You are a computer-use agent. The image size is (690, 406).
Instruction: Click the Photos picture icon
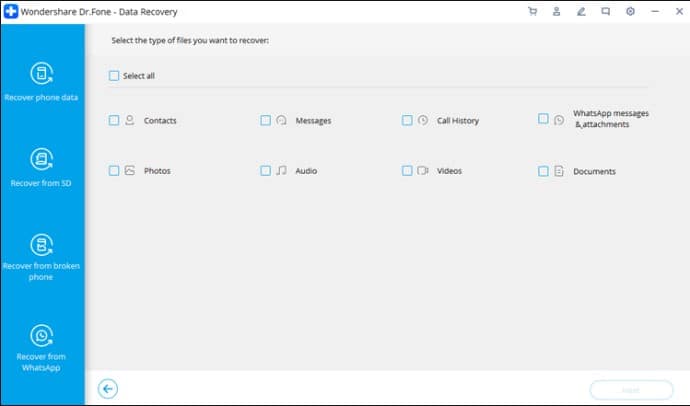click(x=130, y=170)
